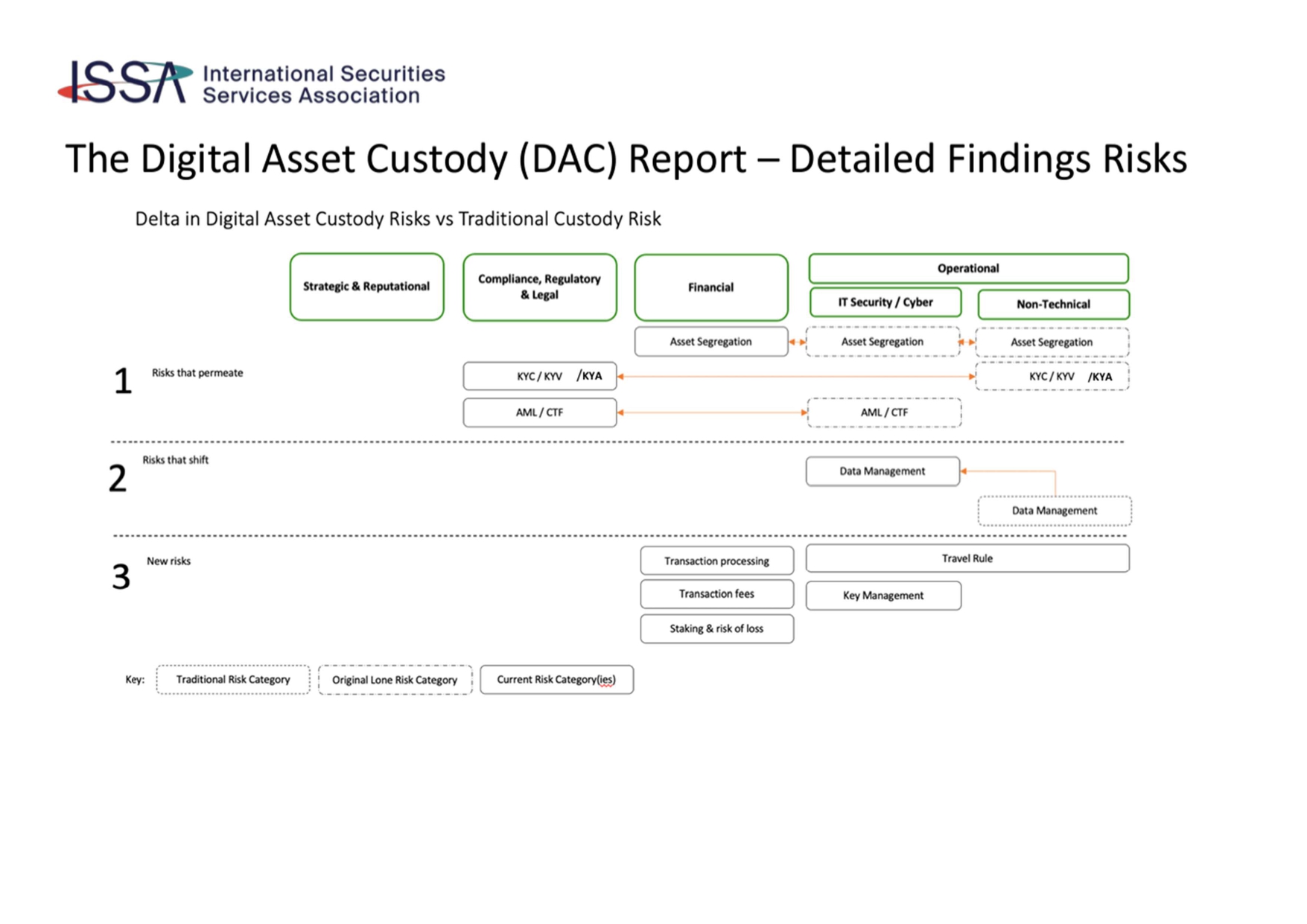Click Asset Segregation under Non-Technical
Image resolution: width=1307 pixels, height=924 pixels.
[x=1052, y=342]
